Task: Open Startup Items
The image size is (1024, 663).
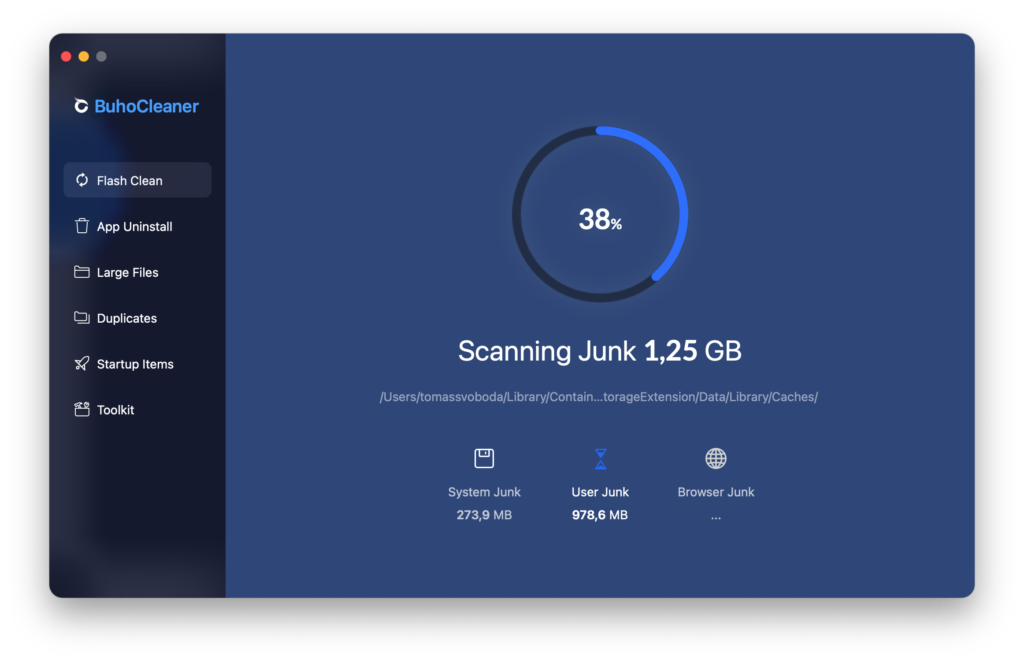Action: (x=137, y=364)
